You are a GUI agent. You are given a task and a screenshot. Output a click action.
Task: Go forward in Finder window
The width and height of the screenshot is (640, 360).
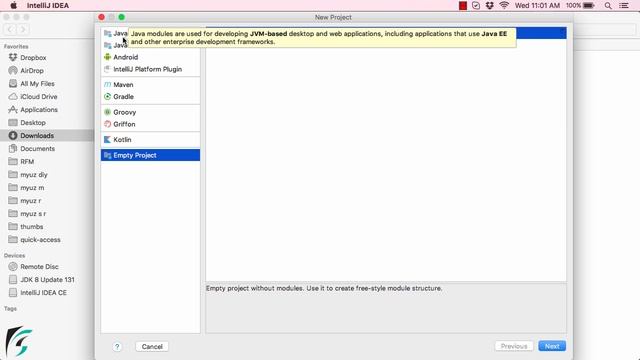tap(23, 29)
